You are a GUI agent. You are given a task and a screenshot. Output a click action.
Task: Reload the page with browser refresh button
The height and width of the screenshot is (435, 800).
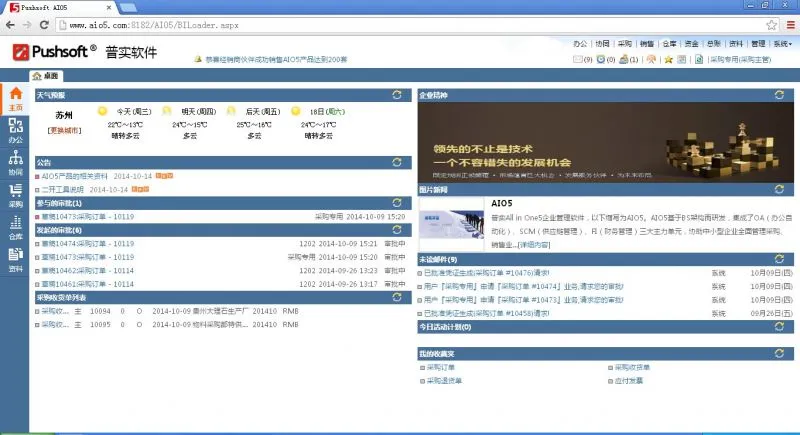44,25
